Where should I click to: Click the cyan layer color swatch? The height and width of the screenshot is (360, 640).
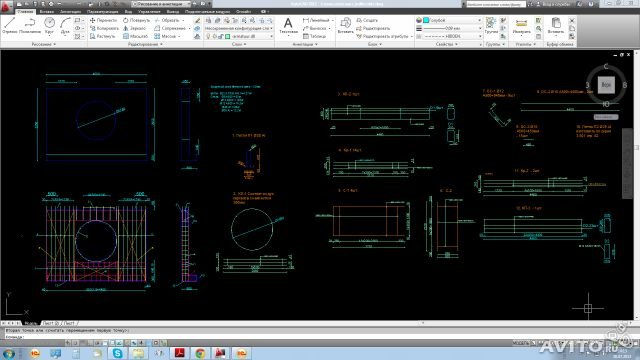[228, 36]
